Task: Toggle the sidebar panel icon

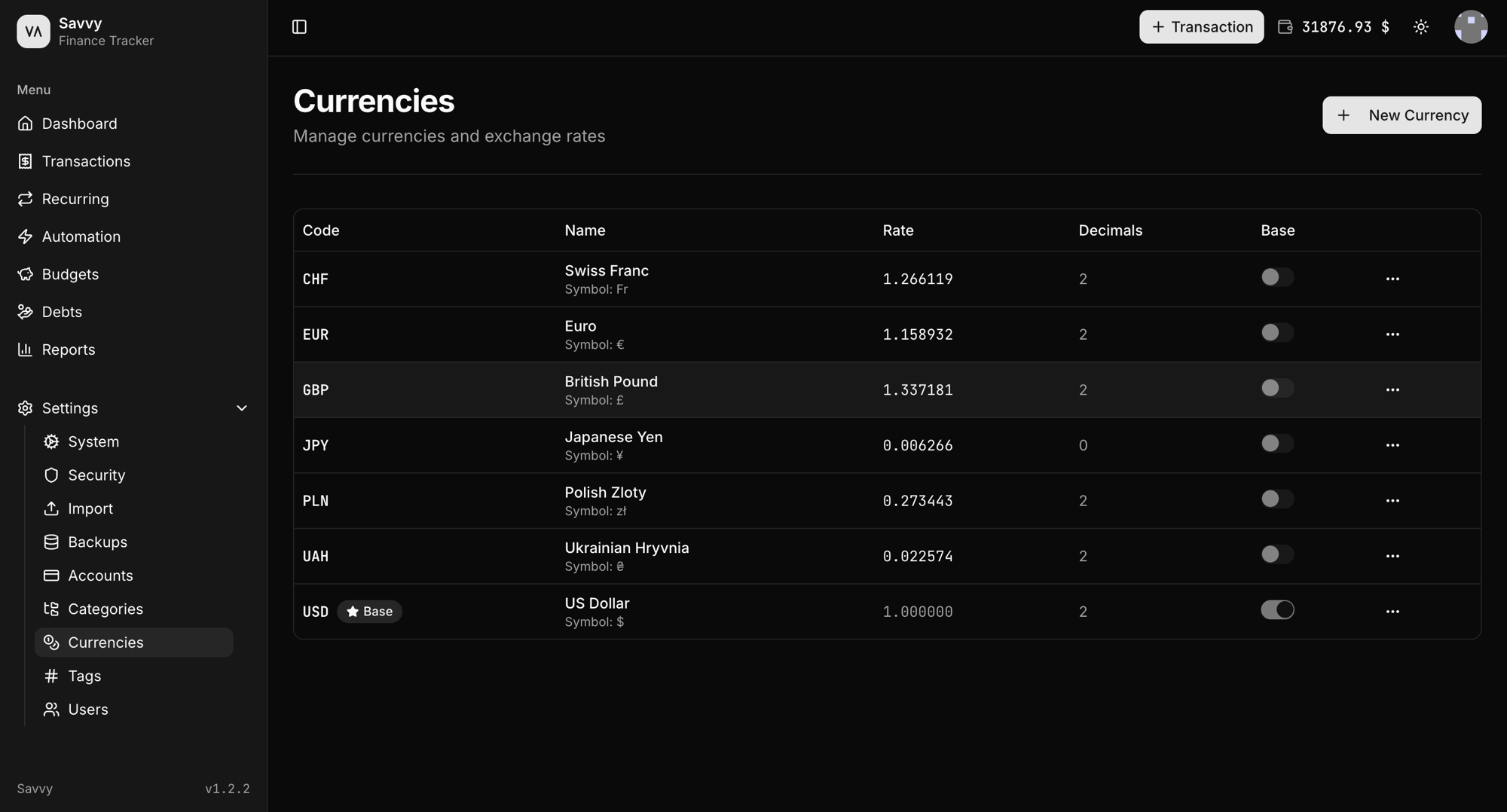Action: (x=299, y=27)
